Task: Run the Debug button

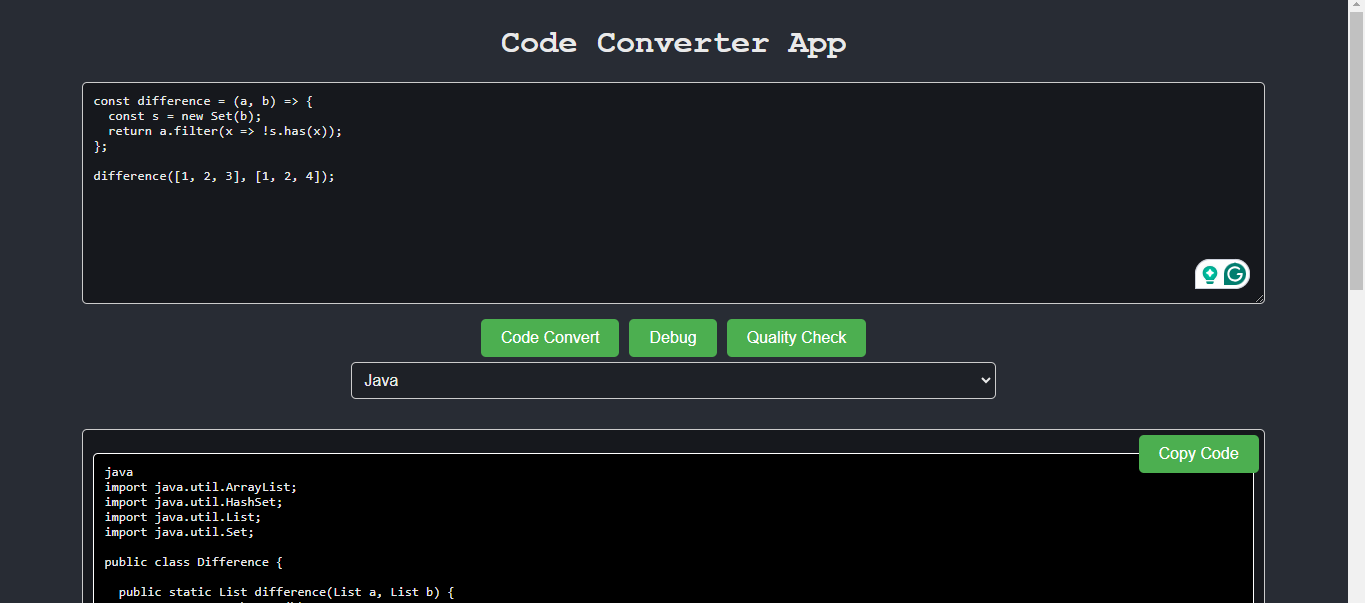Action: [672, 338]
